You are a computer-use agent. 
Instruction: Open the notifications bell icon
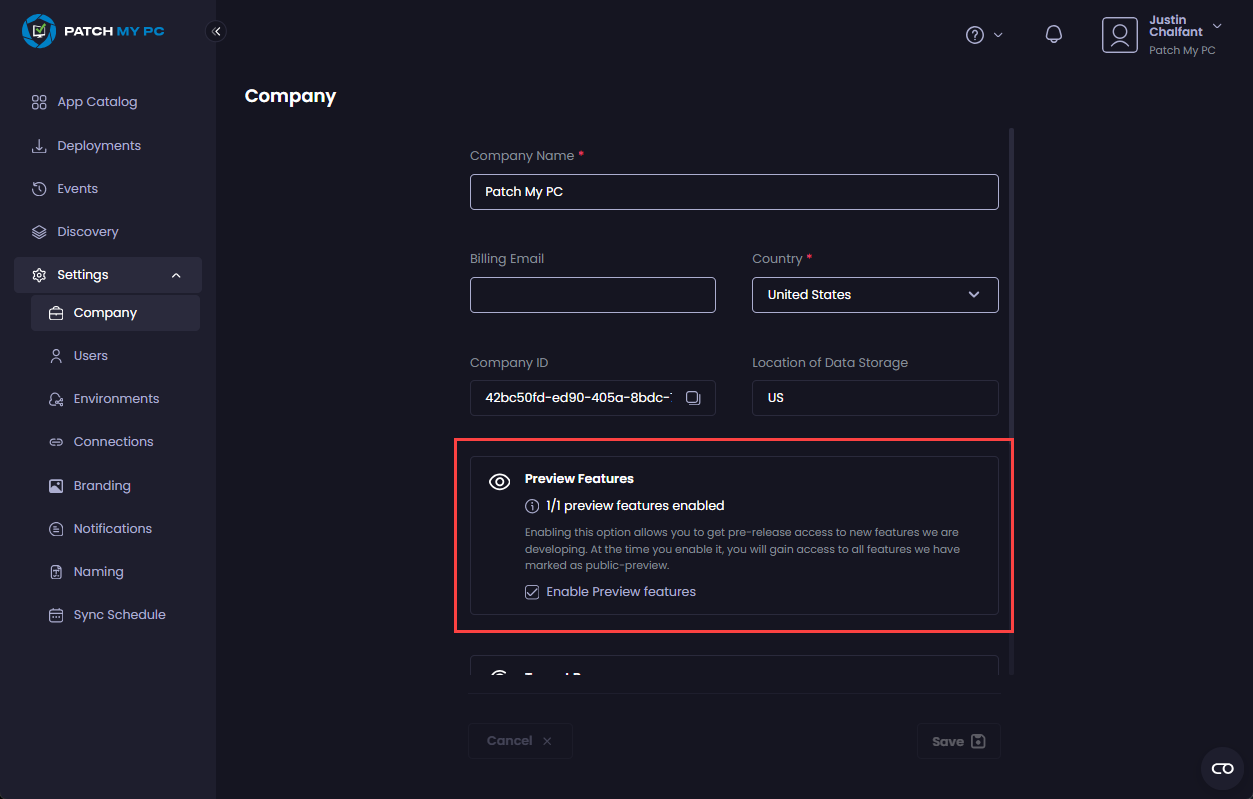coord(1053,35)
